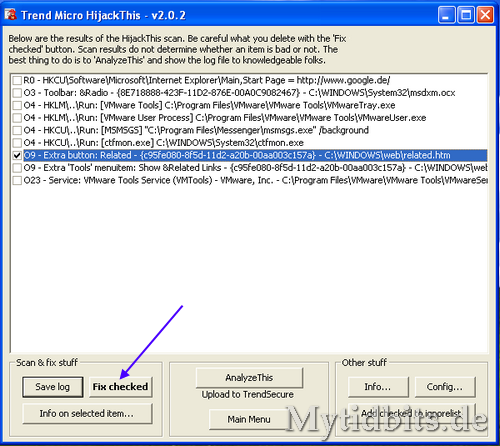The width and height of the screenshot is (500, 446).
Task: Uncheck the O9 Extra button Related entry
Action: point(17,155)
